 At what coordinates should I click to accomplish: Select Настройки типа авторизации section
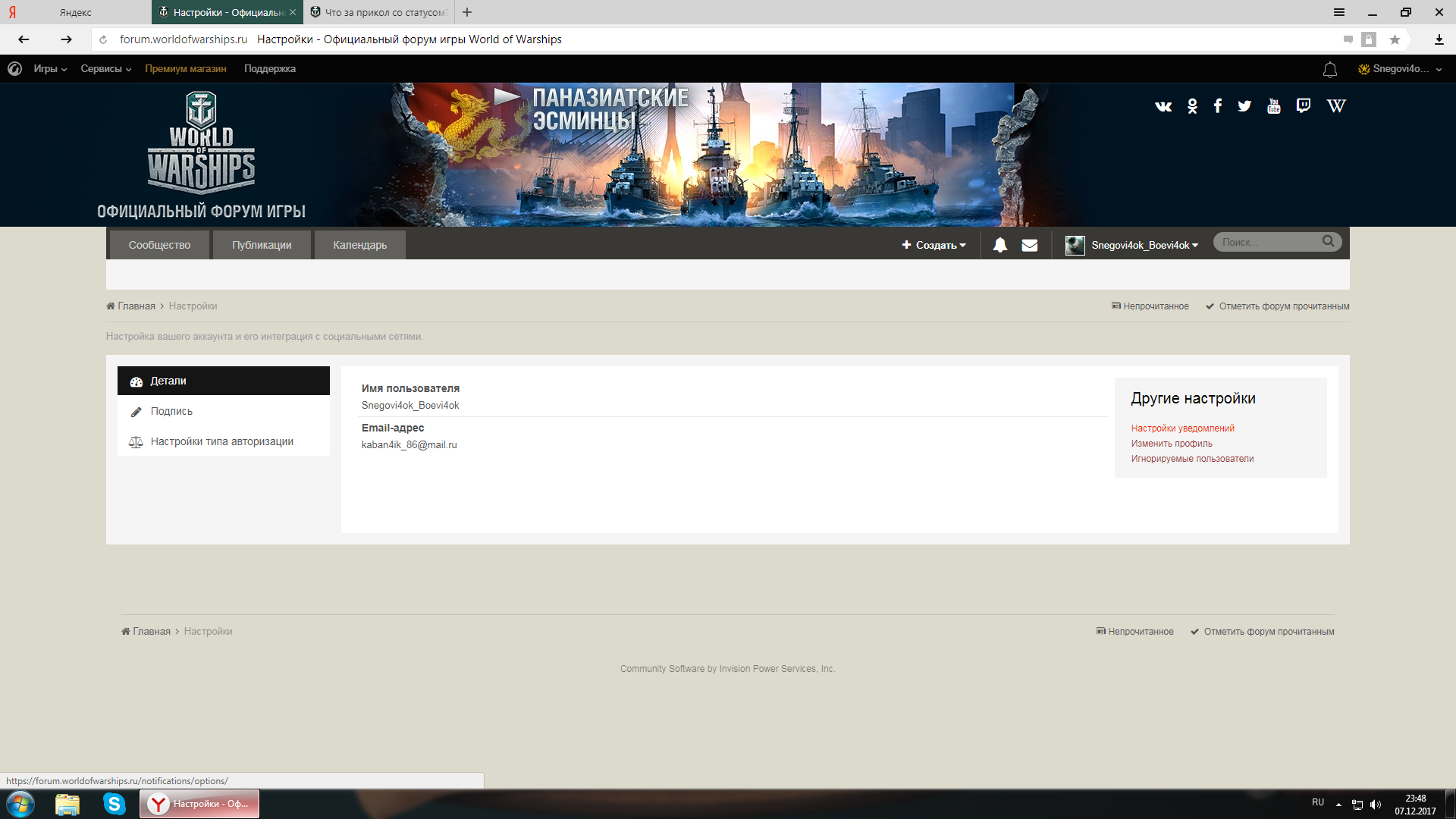tap(224, 441)
